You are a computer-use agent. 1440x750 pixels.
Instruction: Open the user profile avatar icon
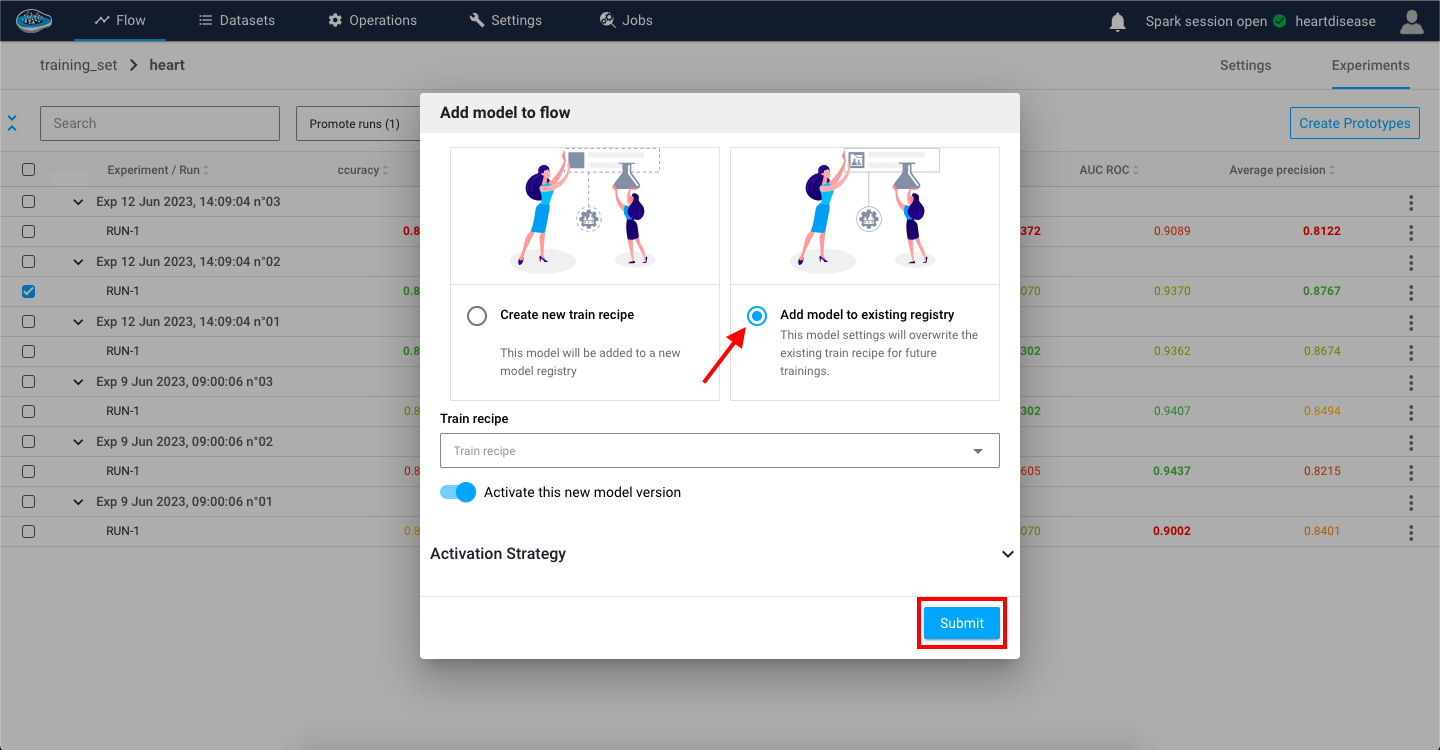1411,22
